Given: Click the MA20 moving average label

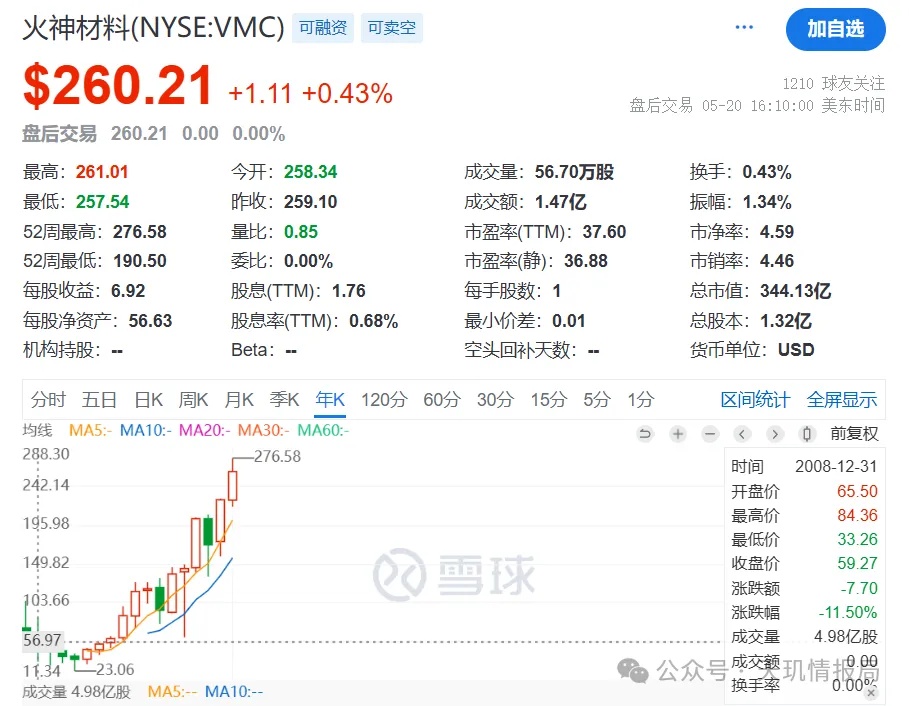Looking at the screenshot, I should pos(204,431).
